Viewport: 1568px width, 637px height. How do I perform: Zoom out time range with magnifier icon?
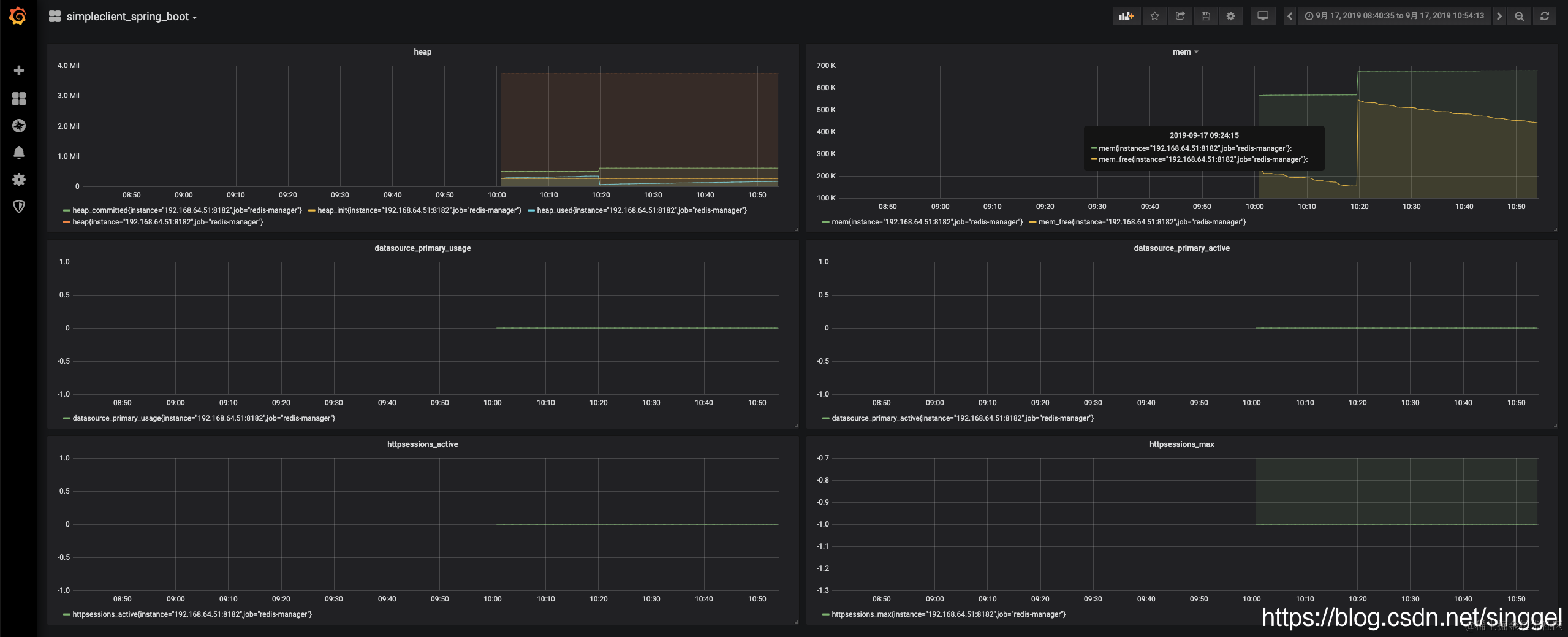point(1520,17)
